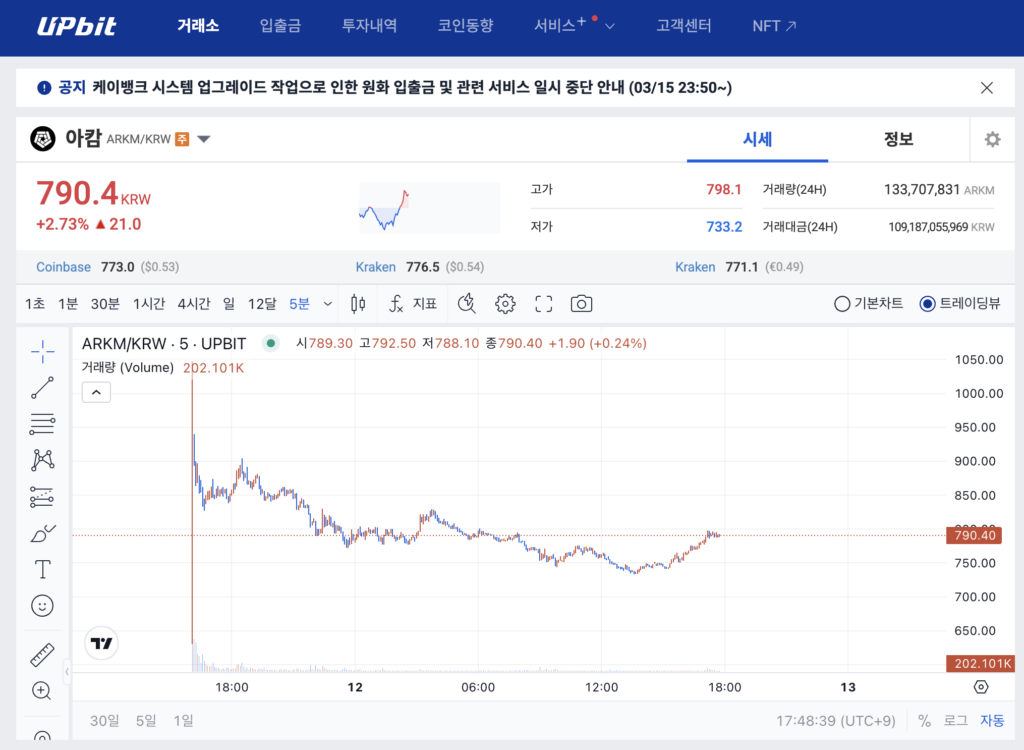Select the 기본차트 radio option
This screenshot has height=750, width=1024.
pyautogui.click(x=869, y=304)
